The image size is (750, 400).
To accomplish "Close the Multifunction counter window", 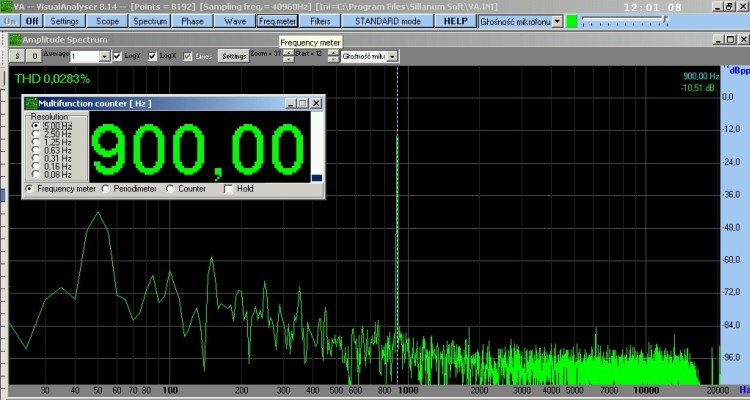I will tap(316, 103).
